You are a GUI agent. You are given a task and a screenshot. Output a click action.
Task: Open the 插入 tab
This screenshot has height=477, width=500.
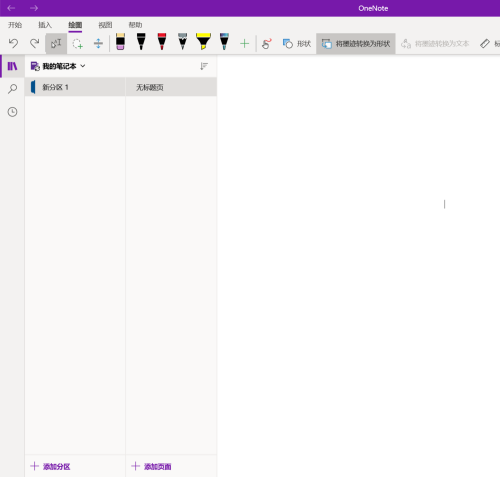tap(45, 25)
